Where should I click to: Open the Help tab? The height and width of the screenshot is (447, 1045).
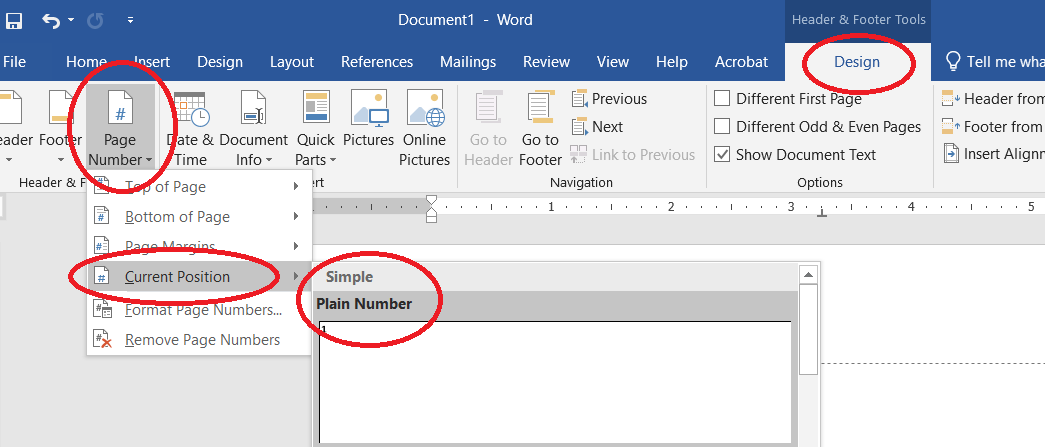pyautogui.click(x=672, y=62)
